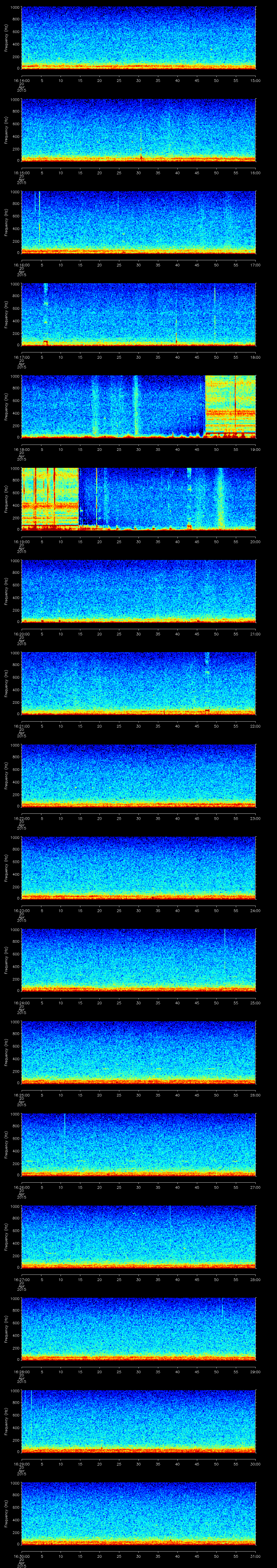
Task: Click the '16:22:00' start time label
Action: (x=21, y=818)
